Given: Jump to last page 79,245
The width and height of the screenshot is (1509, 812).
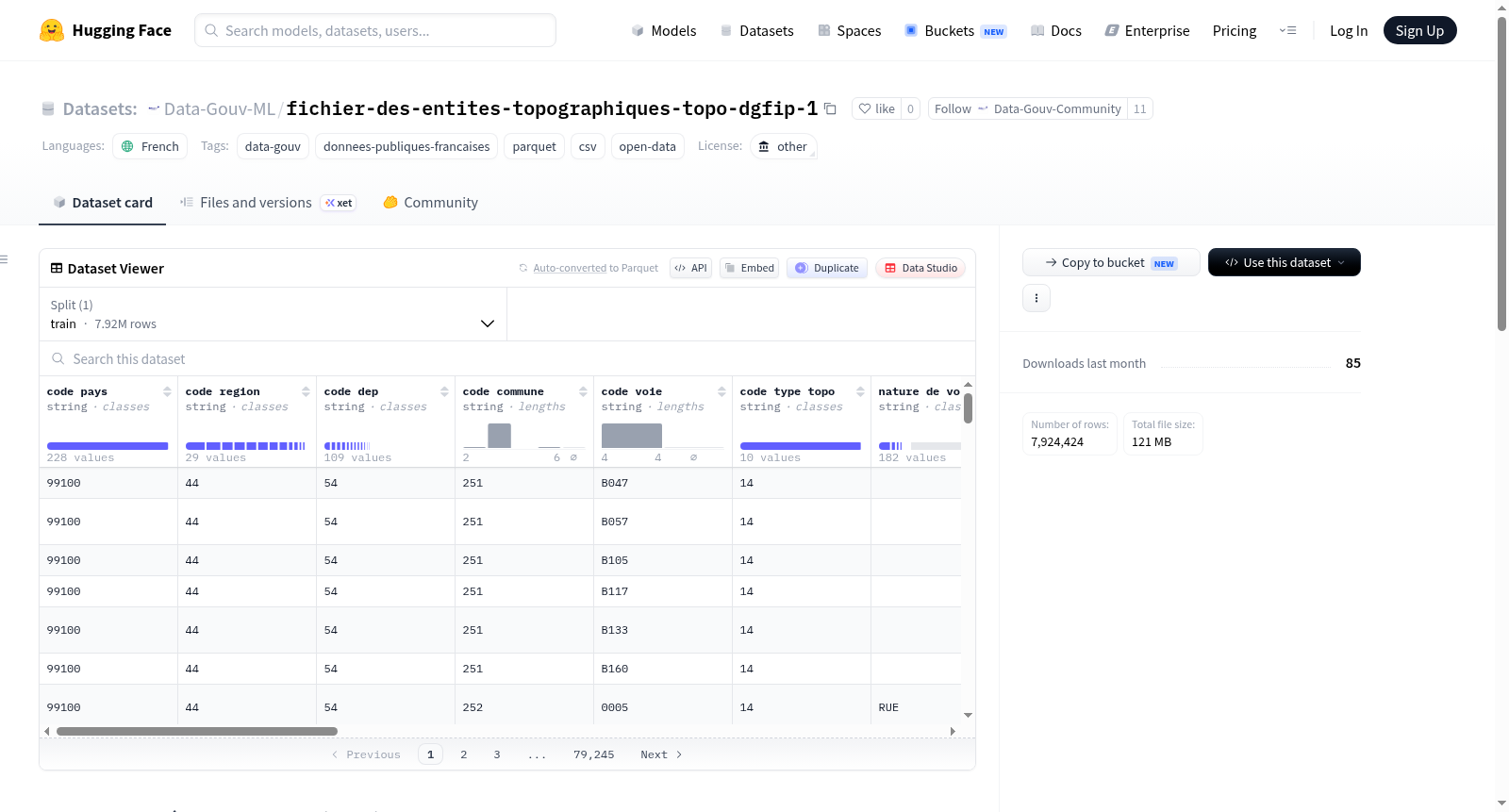Looking at the screenshot, I should [x=594, y=754].
